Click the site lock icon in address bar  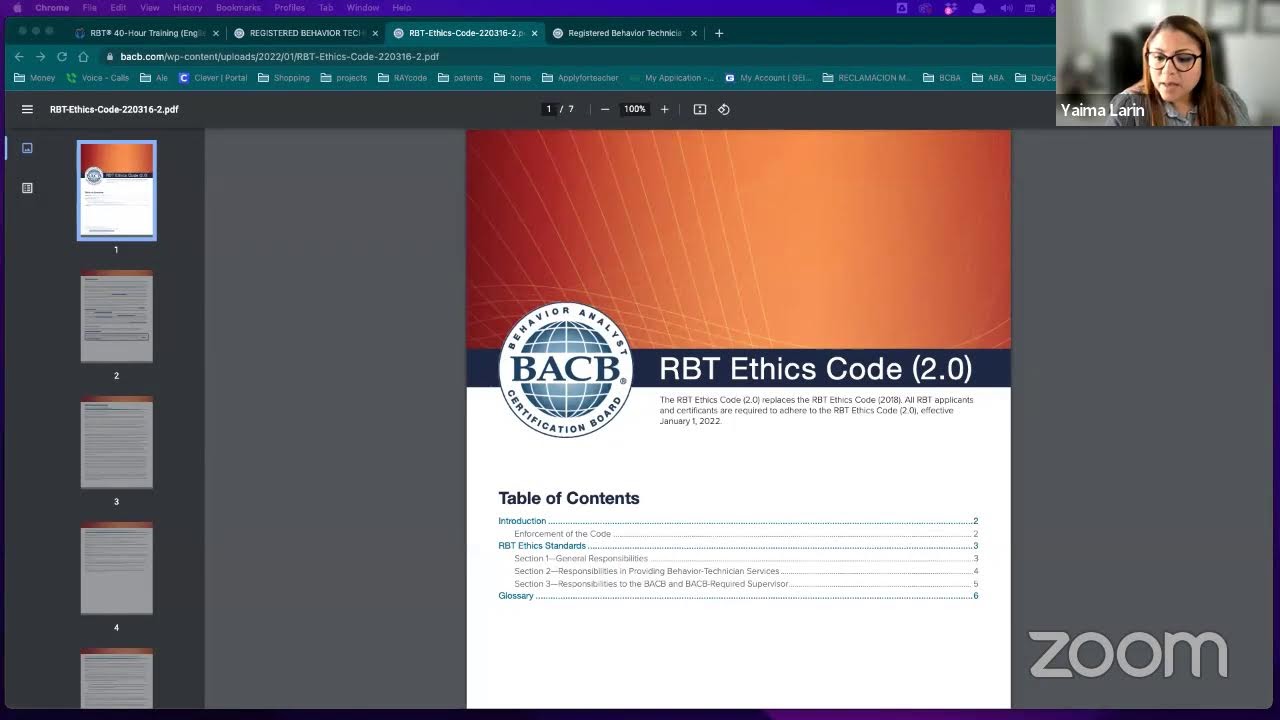(x=110, y=57)
